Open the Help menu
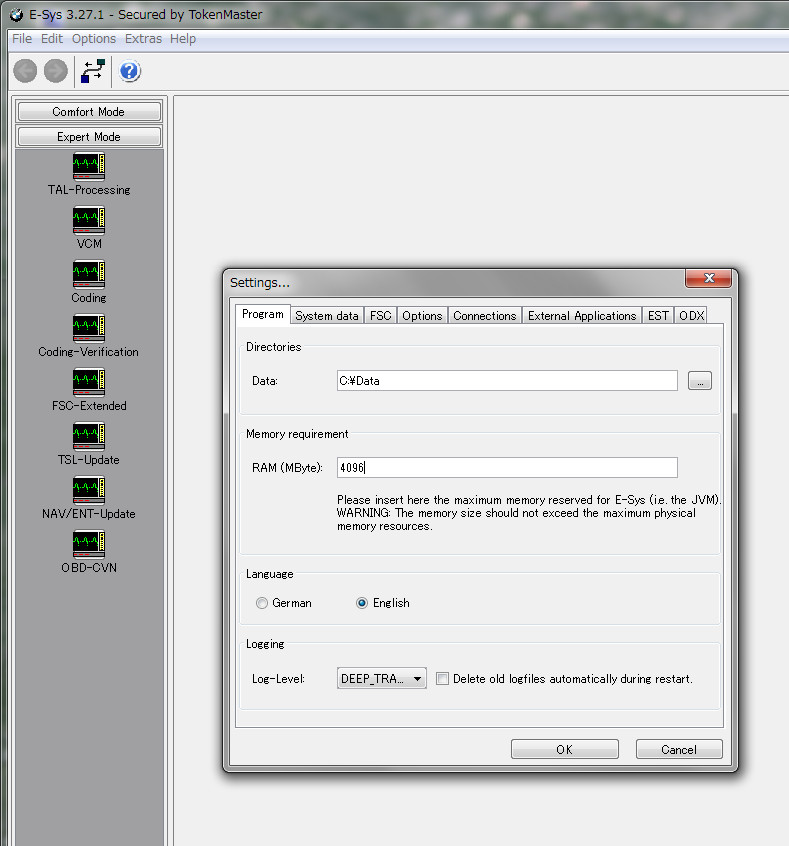This screenshot has width=789, height=846. click(183, 39)
